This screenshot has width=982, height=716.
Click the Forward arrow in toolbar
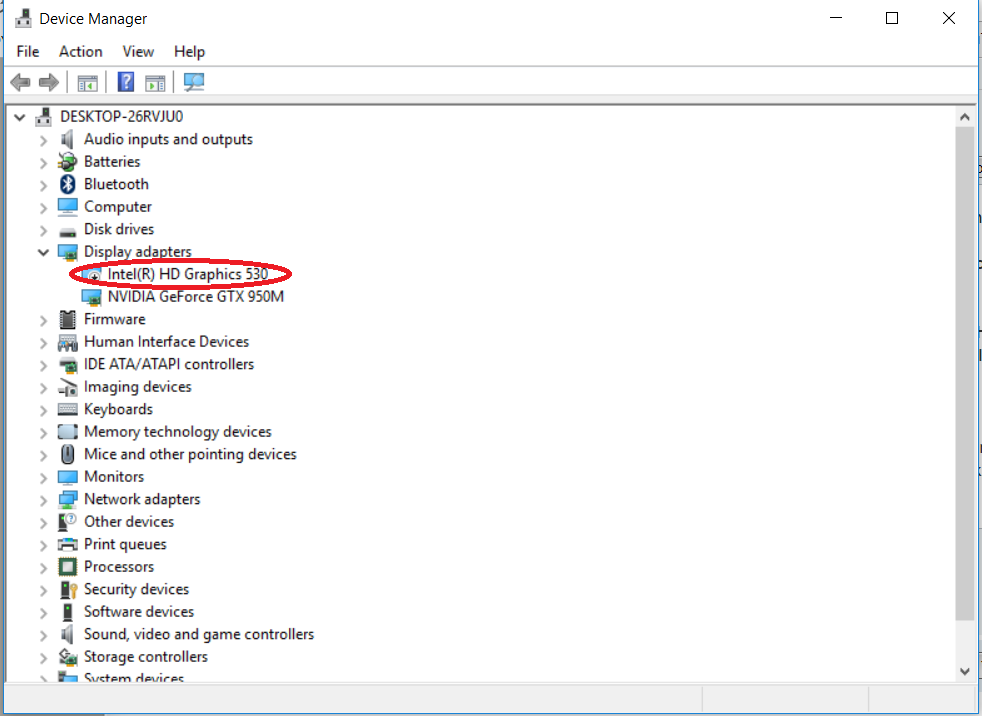(x=48, y=82)
